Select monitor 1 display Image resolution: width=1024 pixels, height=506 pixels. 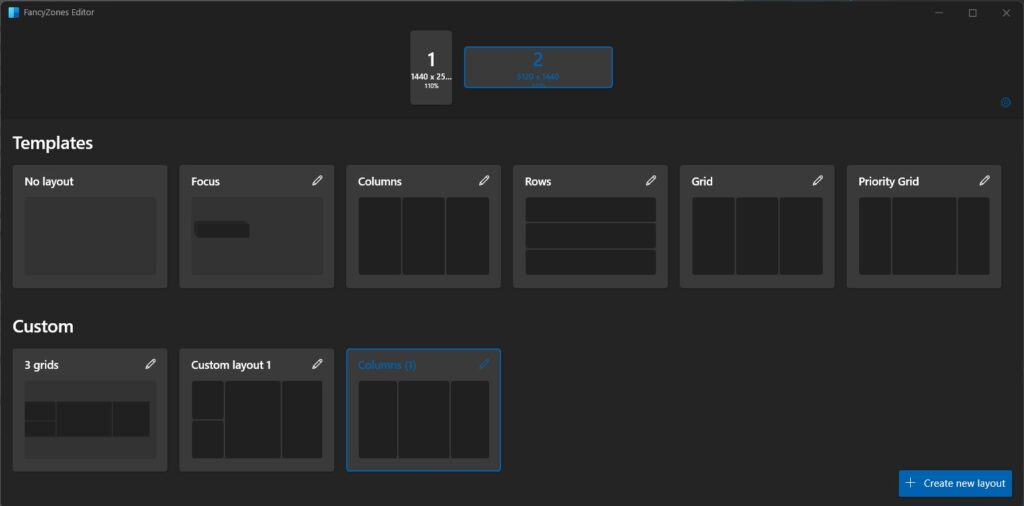point(431,67)
